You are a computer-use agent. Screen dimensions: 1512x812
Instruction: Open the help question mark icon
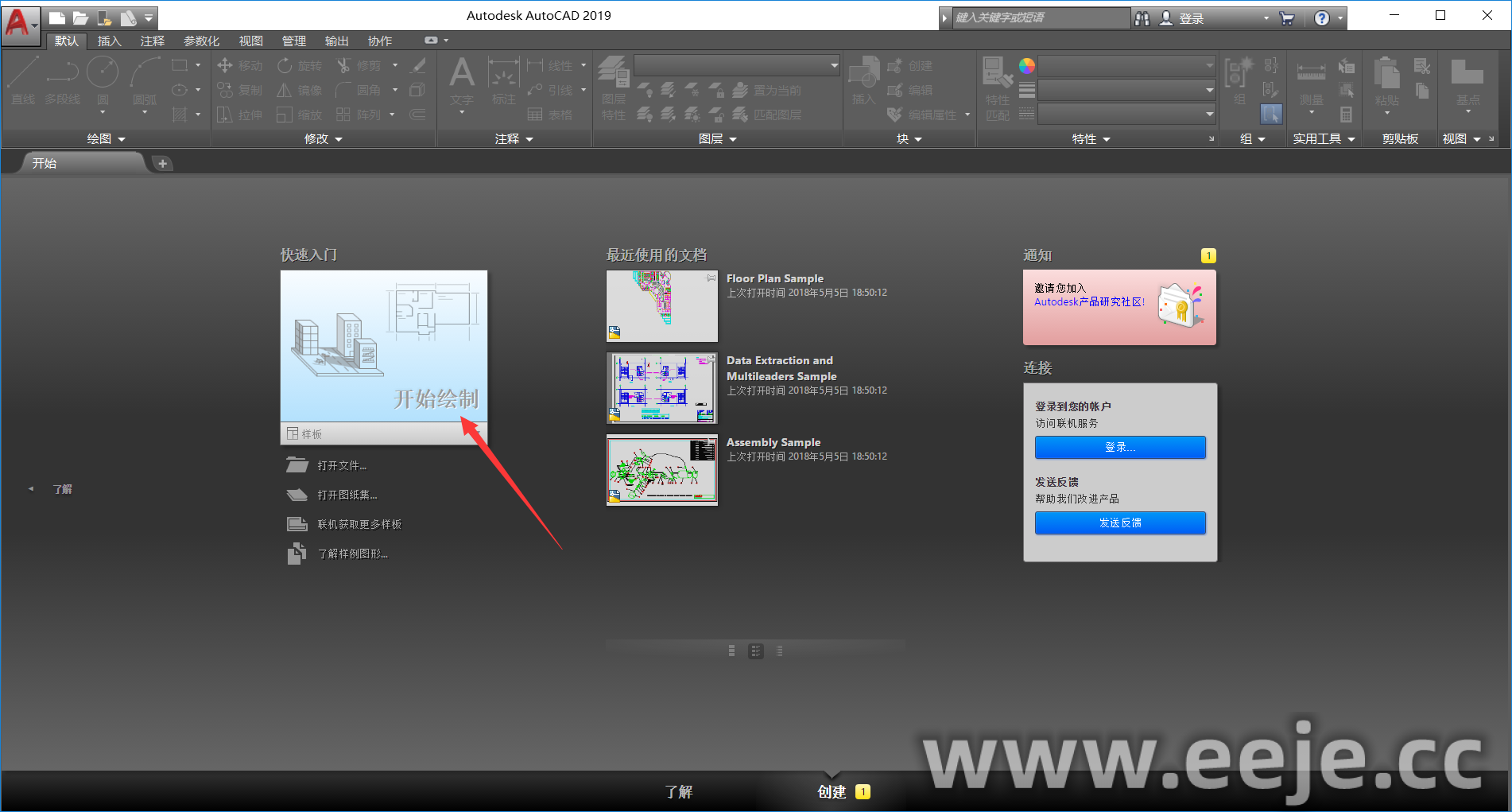pyautogui.click(x=1321, y=18)
